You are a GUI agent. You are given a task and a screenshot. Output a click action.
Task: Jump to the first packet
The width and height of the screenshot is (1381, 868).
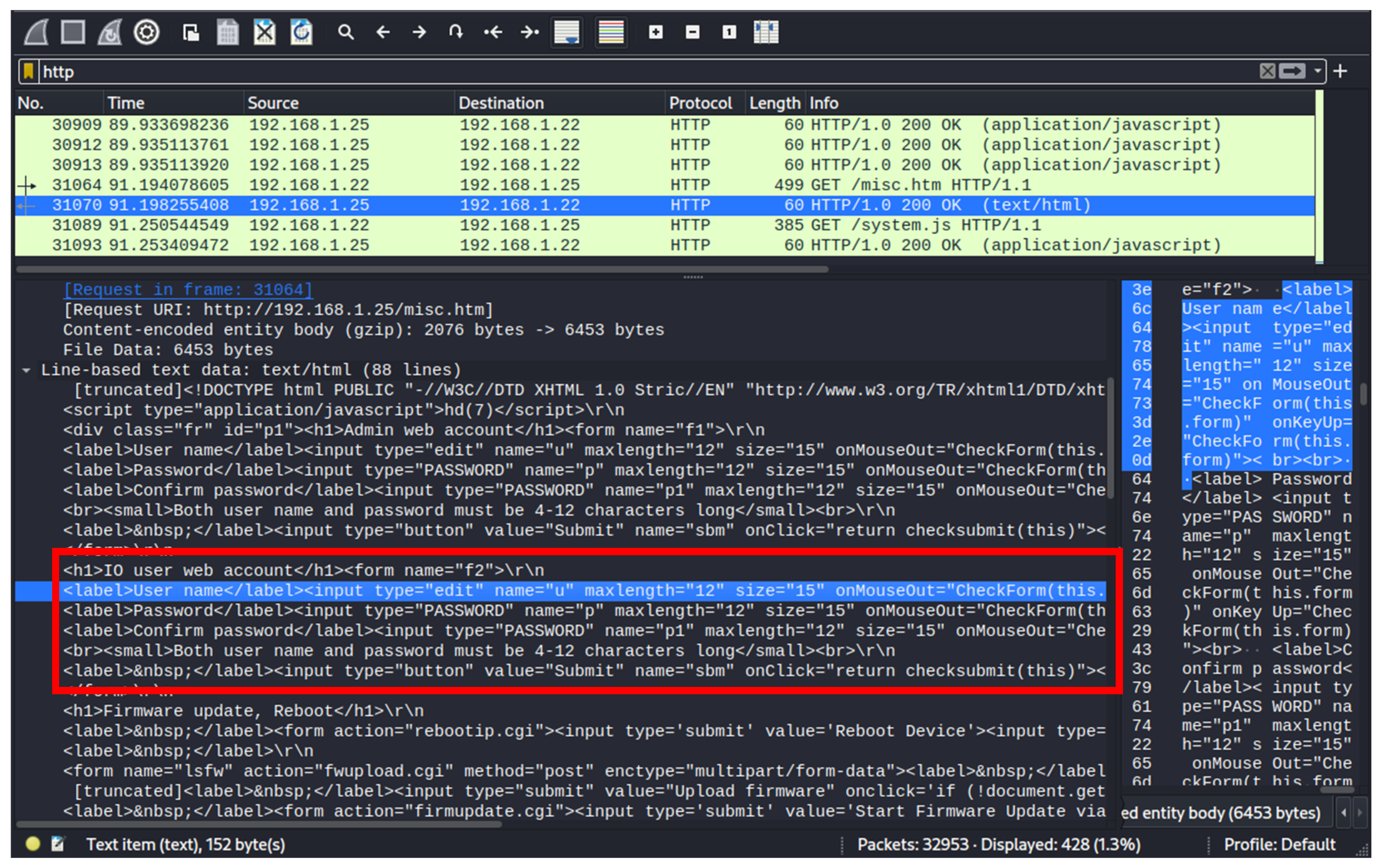click(493, 32)
